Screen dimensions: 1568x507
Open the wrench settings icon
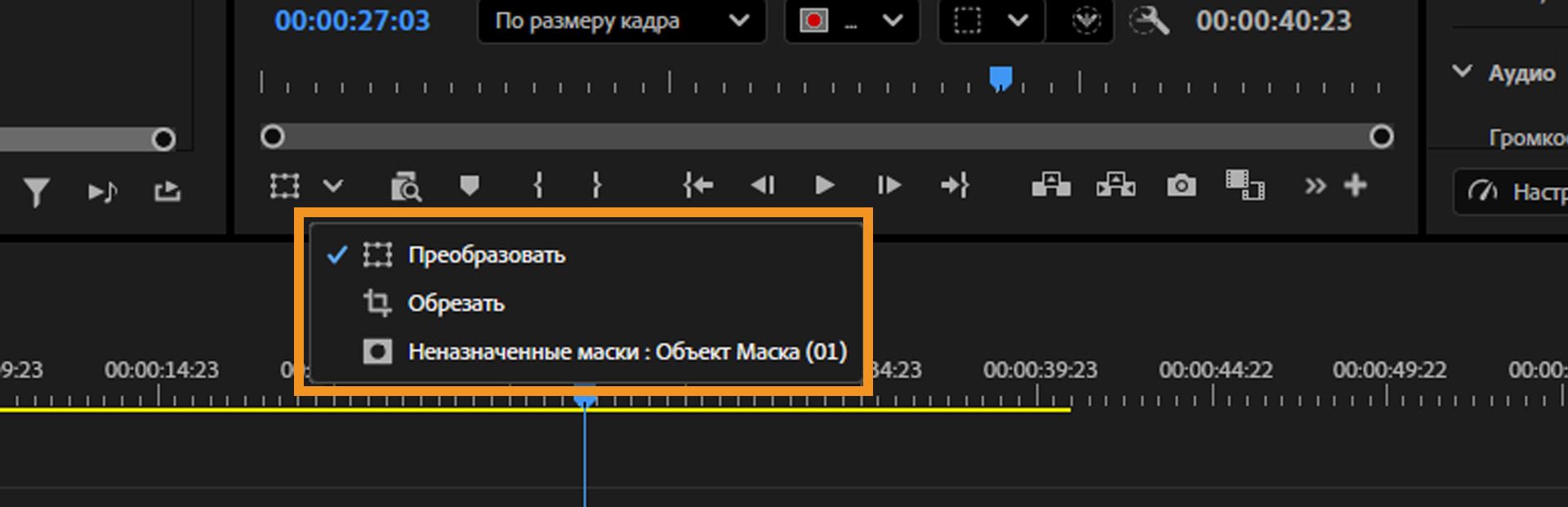(x=1149, y=20)
